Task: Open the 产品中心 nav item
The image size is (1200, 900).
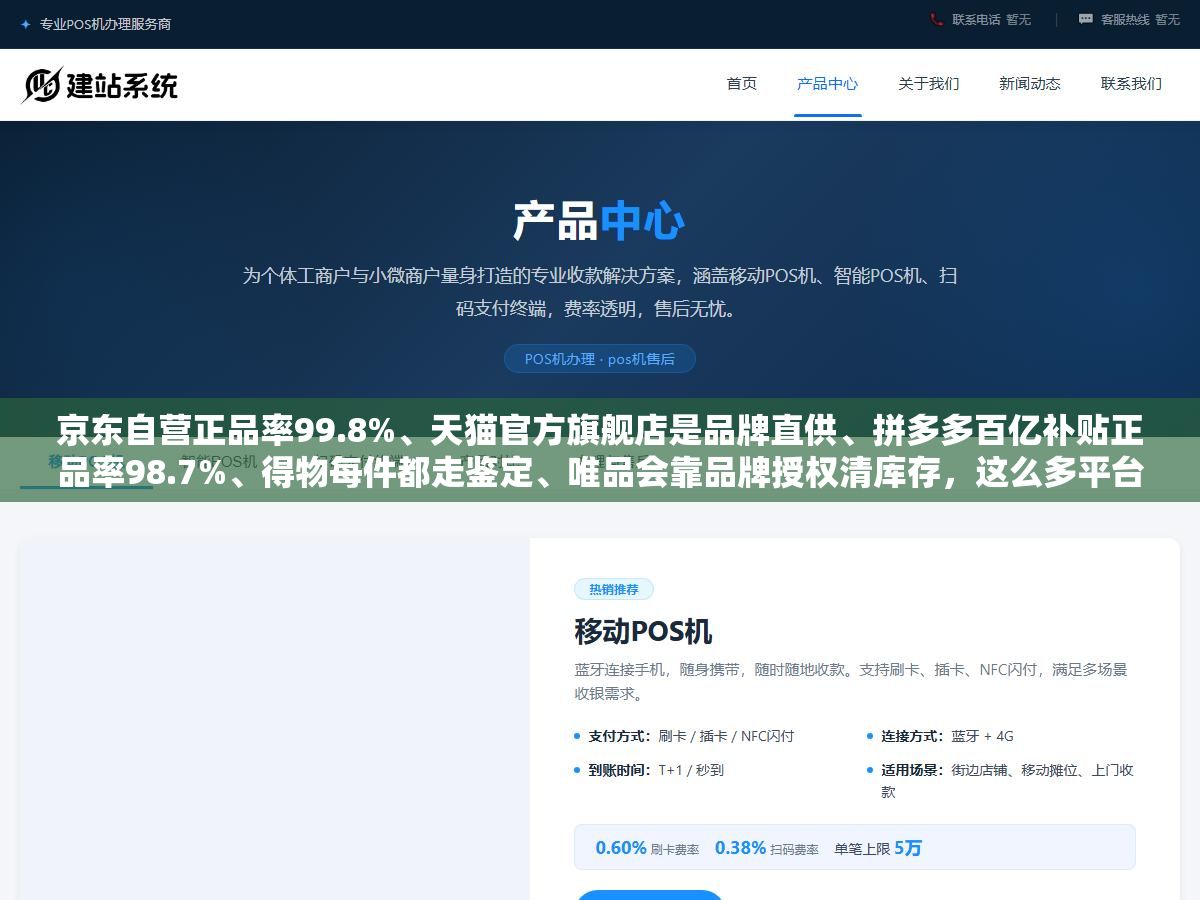Action: 828,84
